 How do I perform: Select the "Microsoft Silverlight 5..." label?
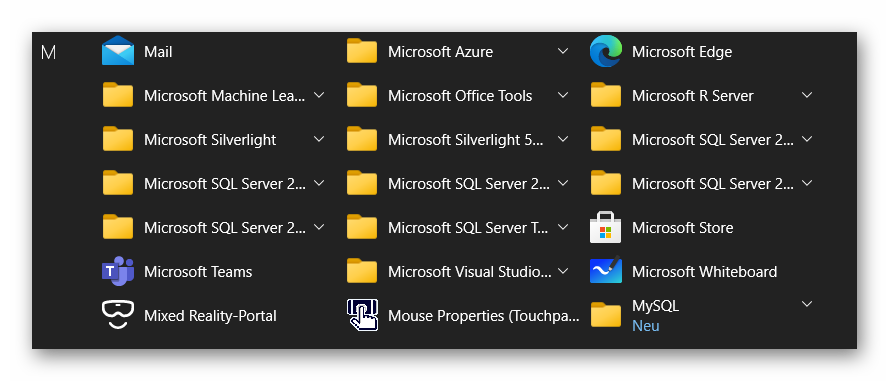465,140
